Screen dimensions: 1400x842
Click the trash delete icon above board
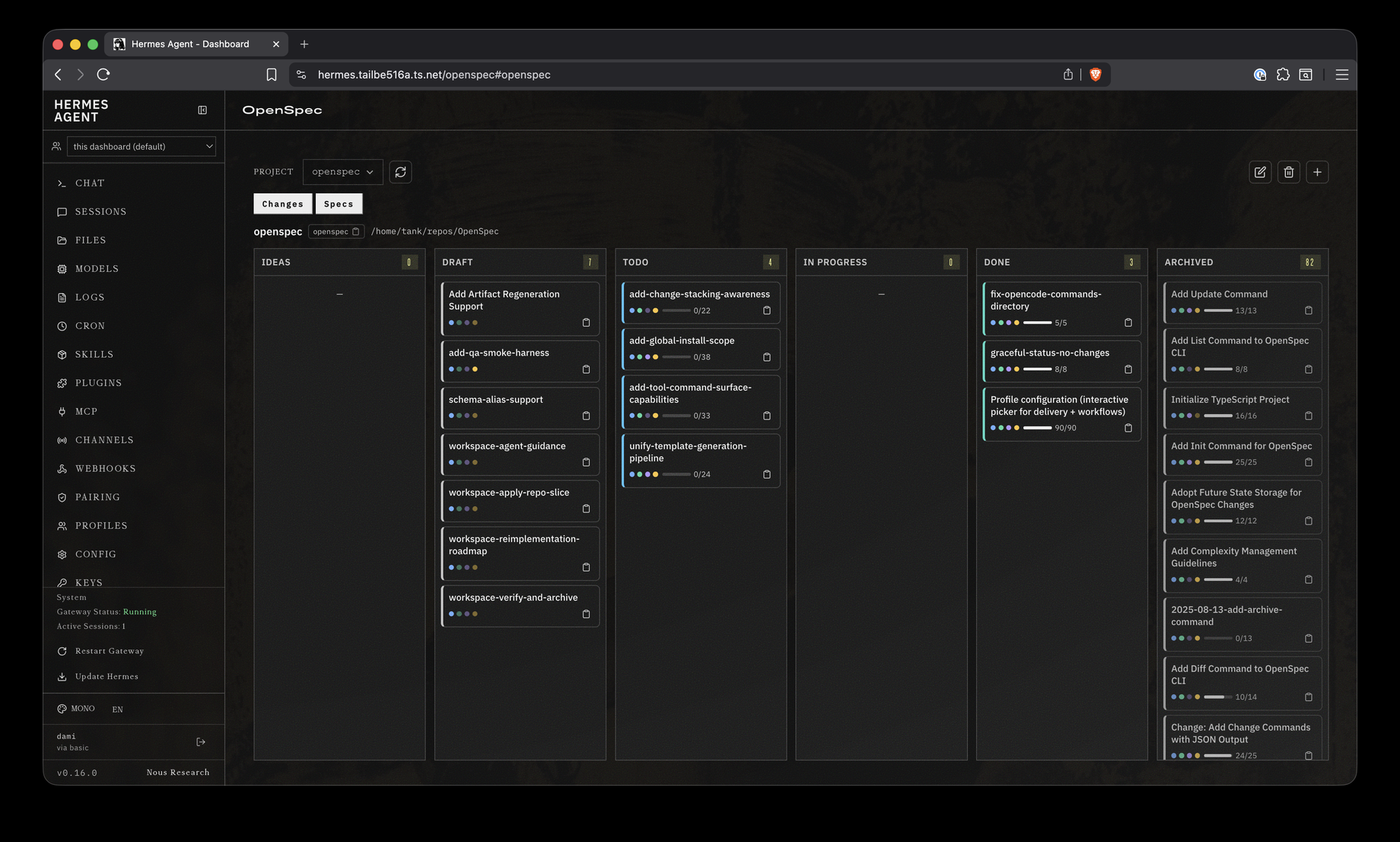[1289, 172]
